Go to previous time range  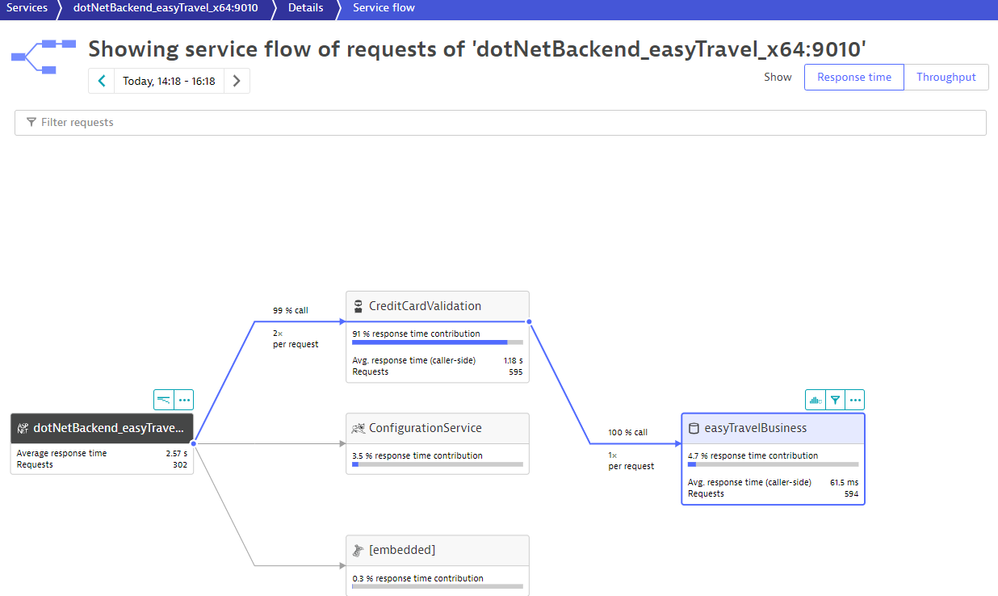point(102,81)
